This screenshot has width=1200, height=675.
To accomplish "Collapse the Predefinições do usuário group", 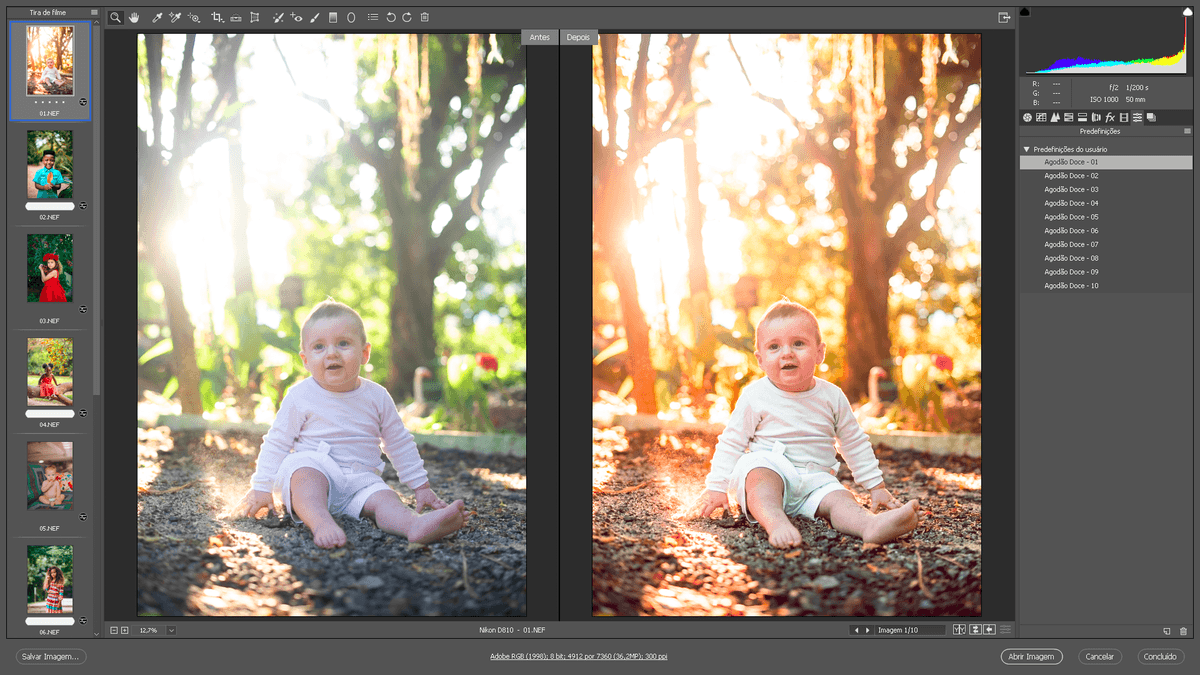I will point(1026,149).
